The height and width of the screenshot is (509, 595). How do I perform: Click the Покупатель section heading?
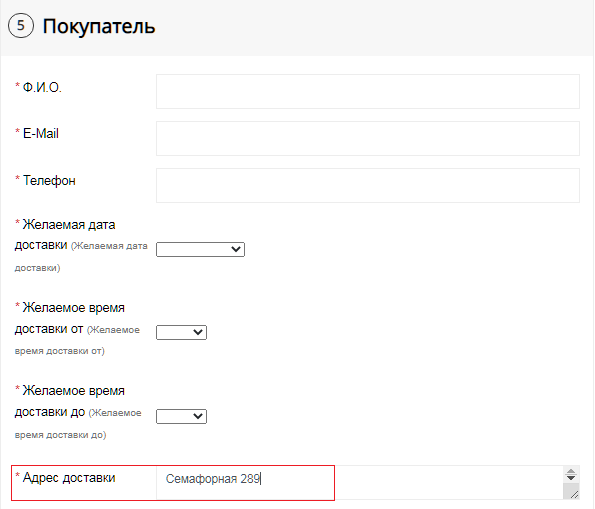(99, 27)
